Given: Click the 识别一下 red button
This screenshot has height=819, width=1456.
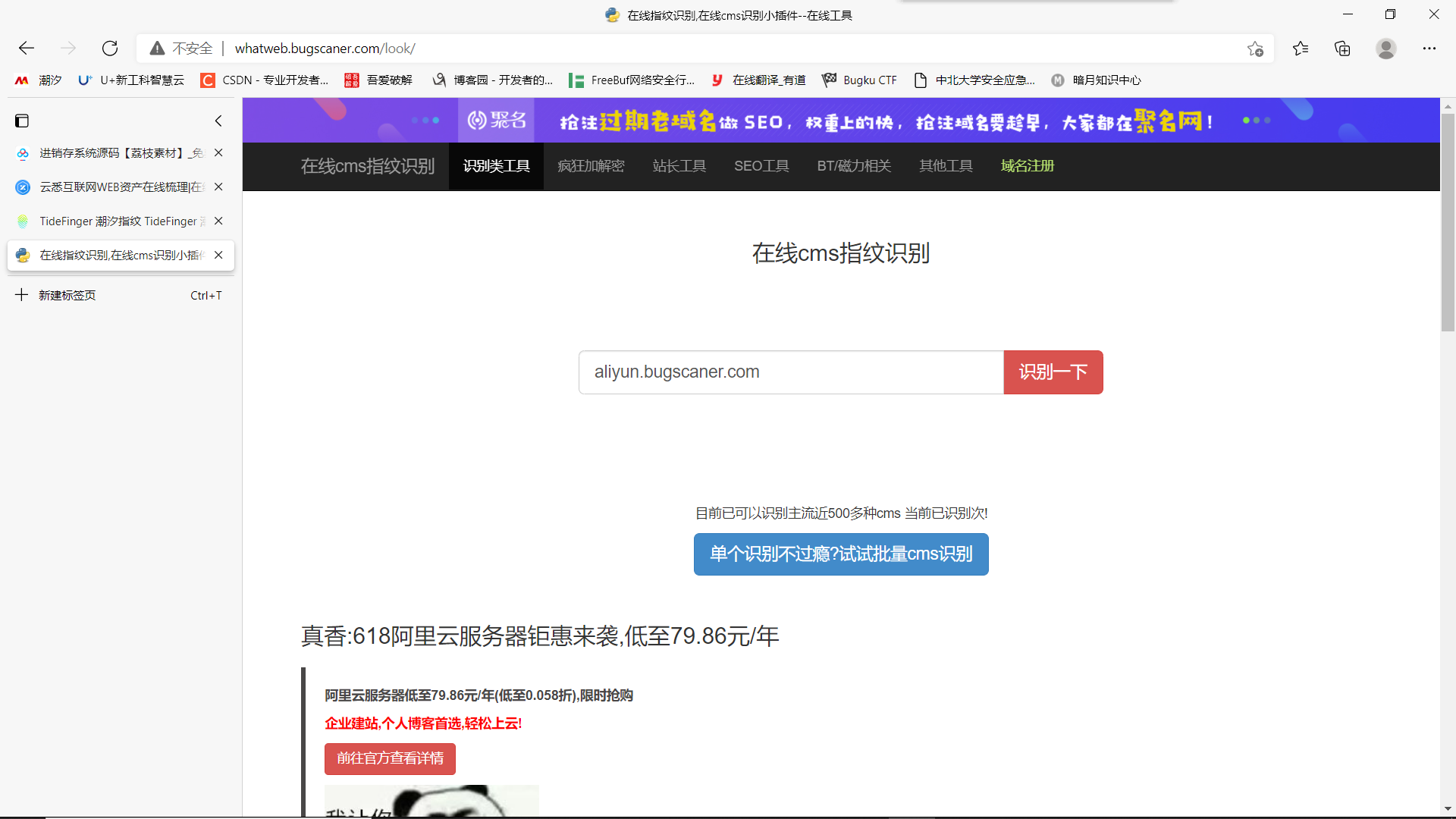Looking at the screenshot, I should click(x=1053, y=372).
